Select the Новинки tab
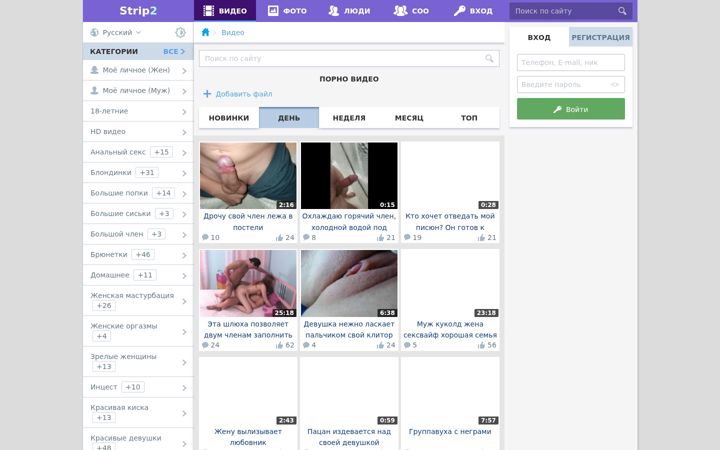The width and height of the screenshot is (720, 450). pyautogui.click(x=229, y=118)
